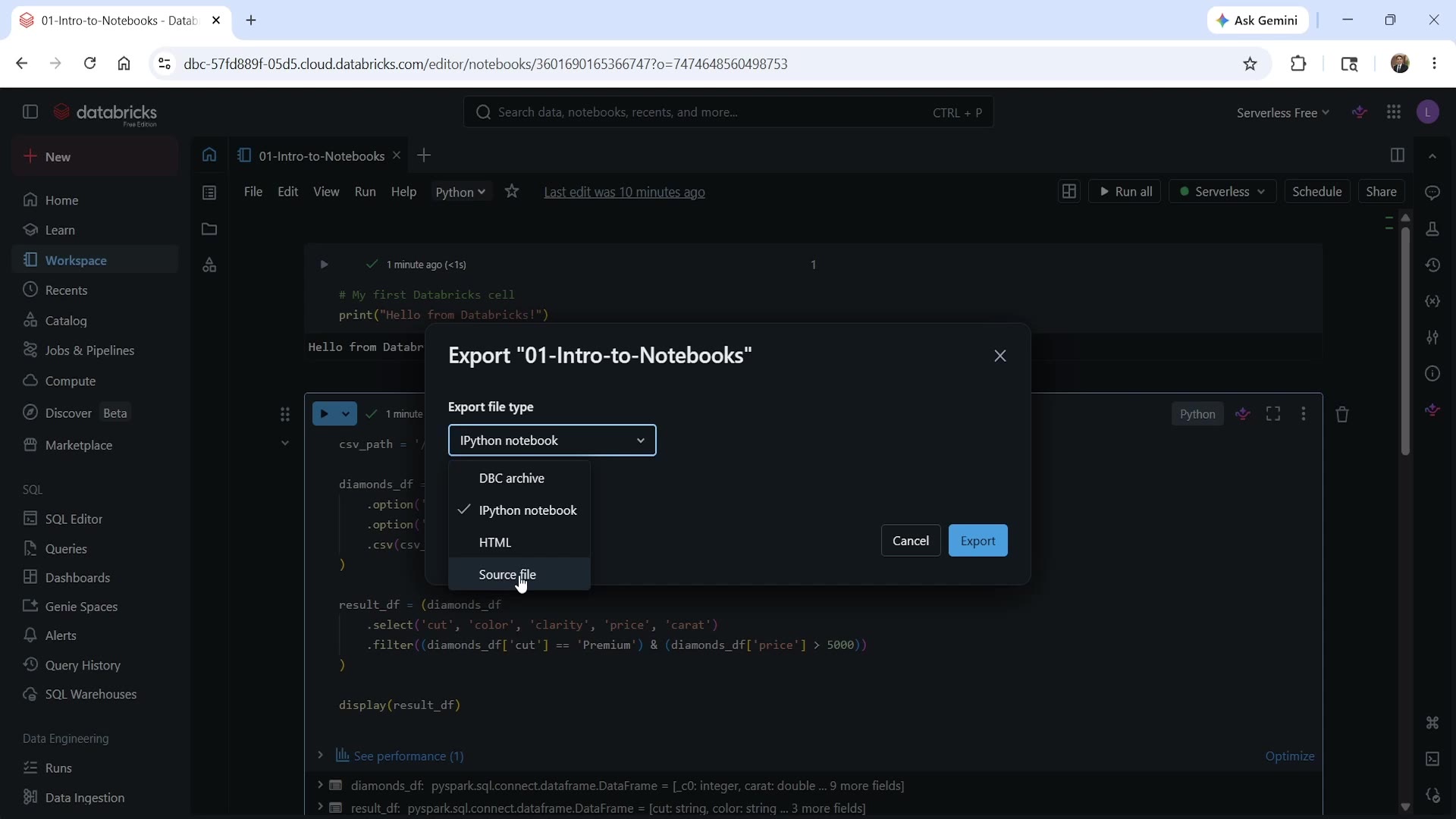
Task: Pick DBC archive export option
Action: 519,479
